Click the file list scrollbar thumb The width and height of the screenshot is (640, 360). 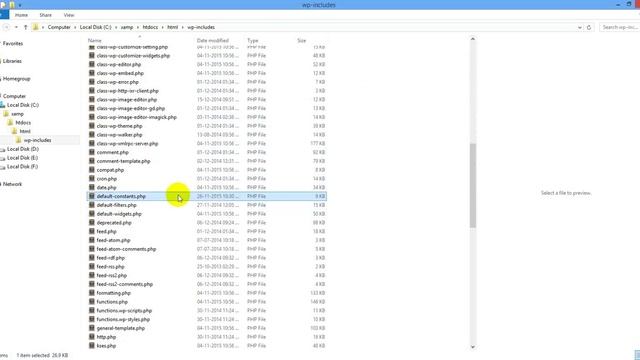[473, 185]
